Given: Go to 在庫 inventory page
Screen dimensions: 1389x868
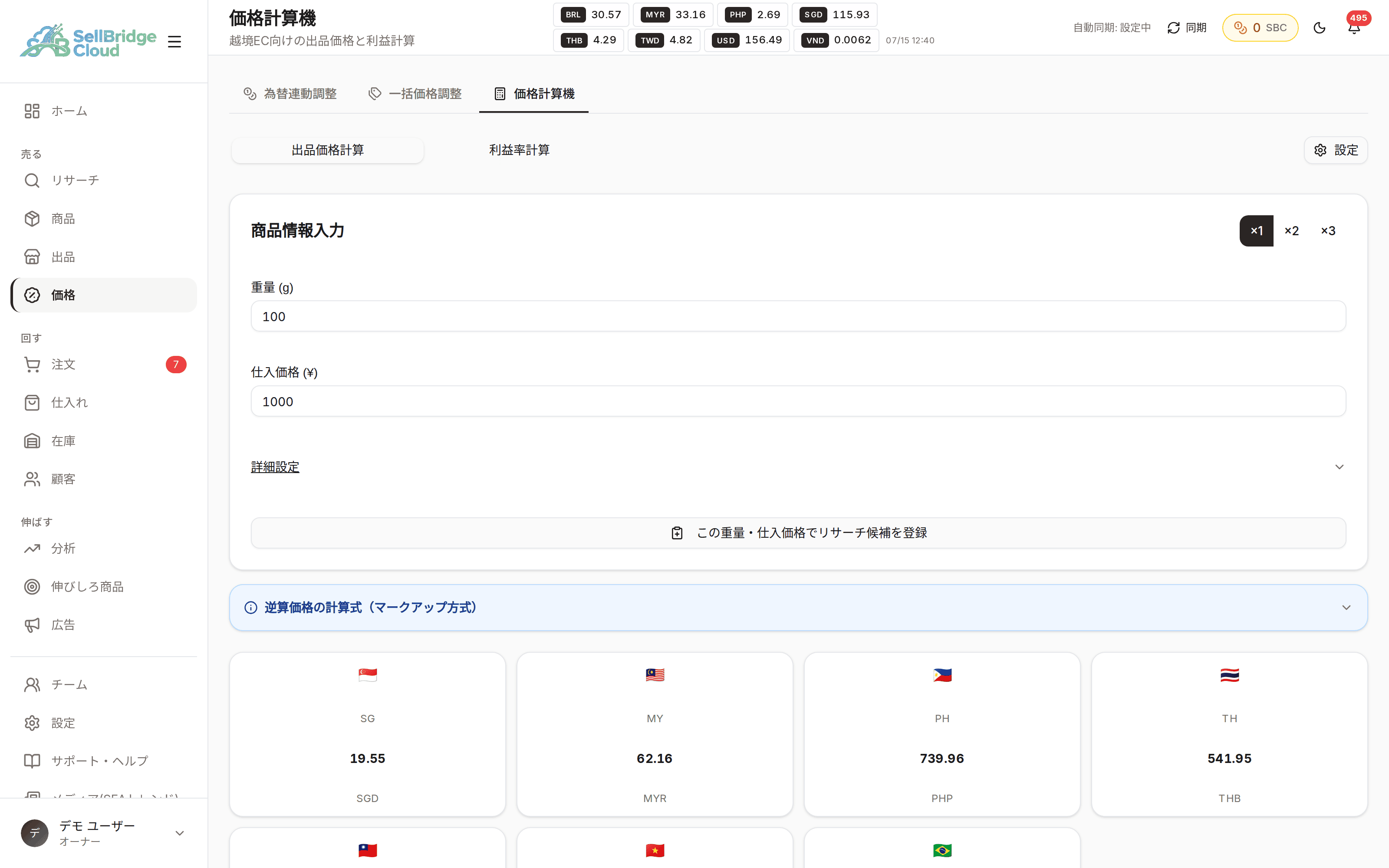Looking at the screenshot, I should point(103,441).
